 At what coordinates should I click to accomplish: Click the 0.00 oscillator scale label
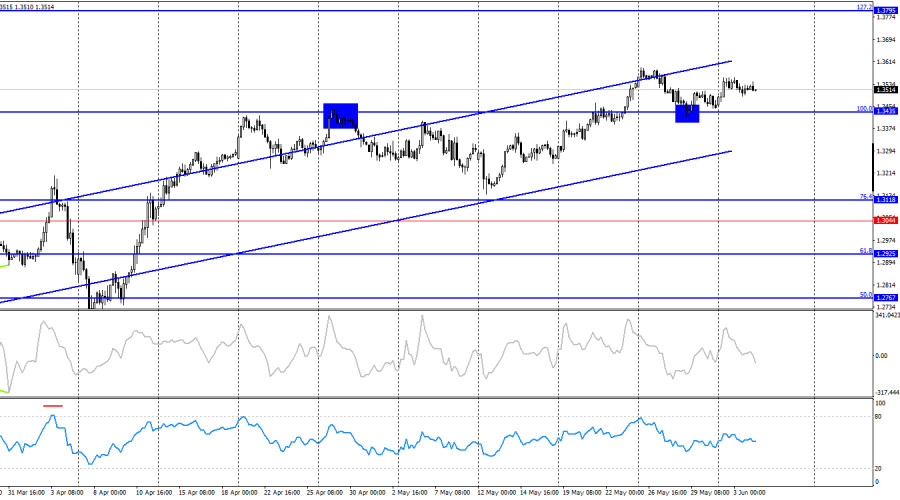[881, 356]
